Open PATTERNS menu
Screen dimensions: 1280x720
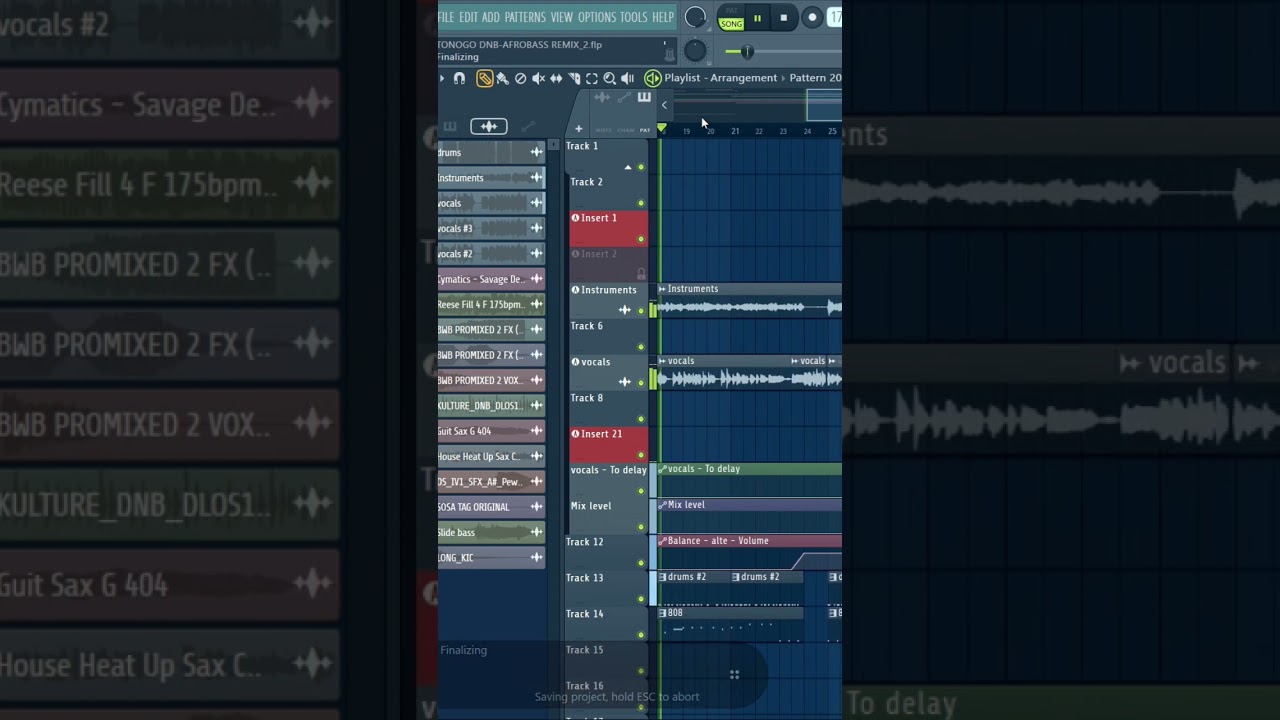(x=525, y=17)
